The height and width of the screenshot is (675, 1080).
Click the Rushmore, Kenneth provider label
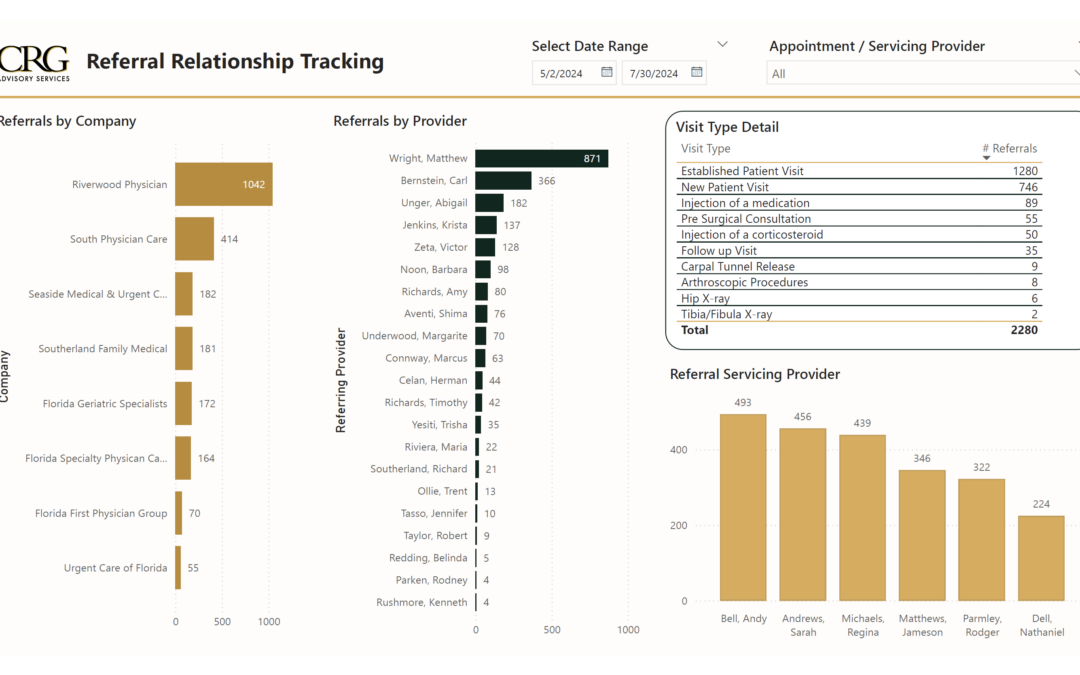(x=422, y=602)
